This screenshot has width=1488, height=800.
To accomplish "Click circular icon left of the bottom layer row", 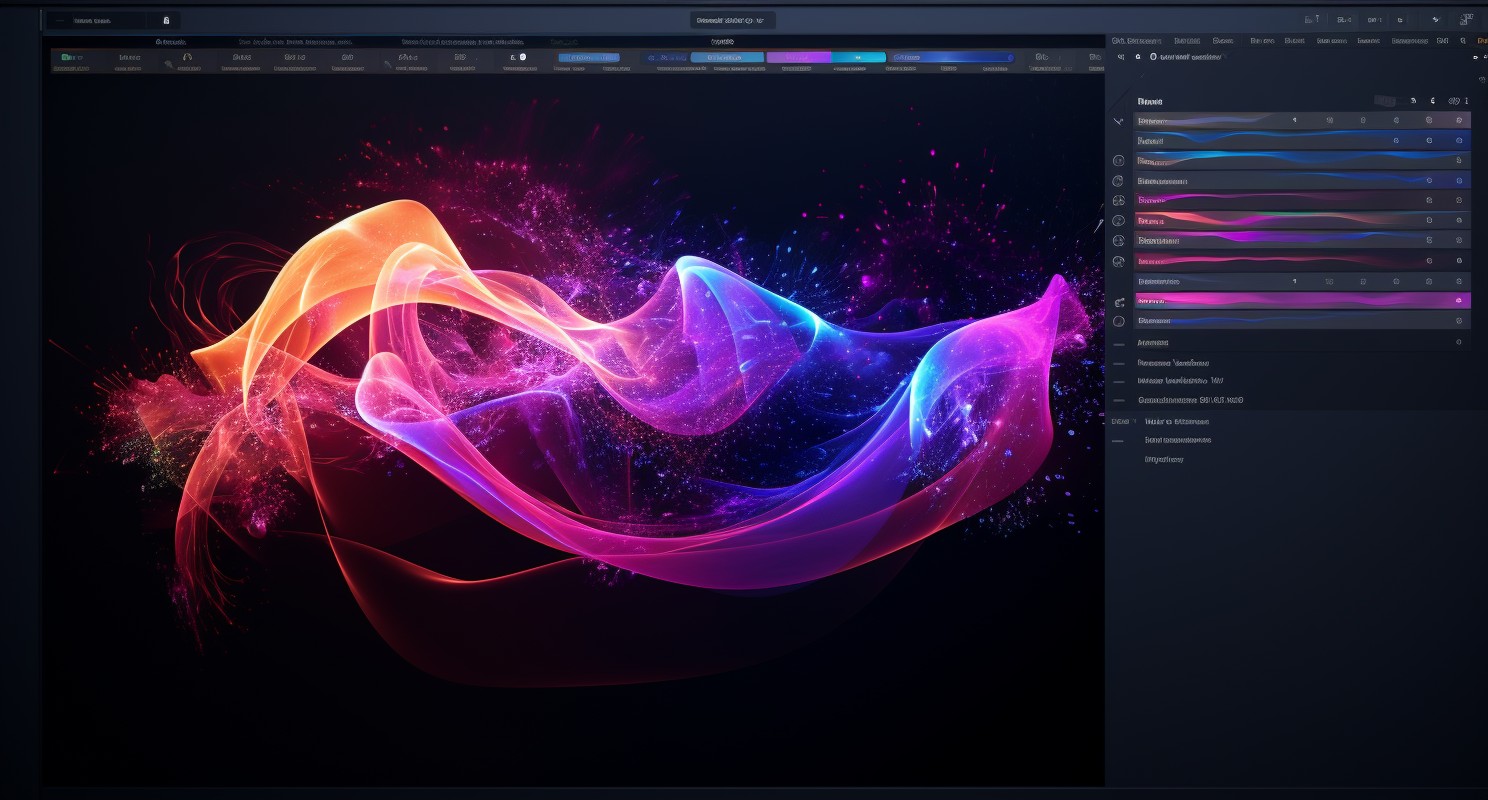I will tap(1118, 321).
